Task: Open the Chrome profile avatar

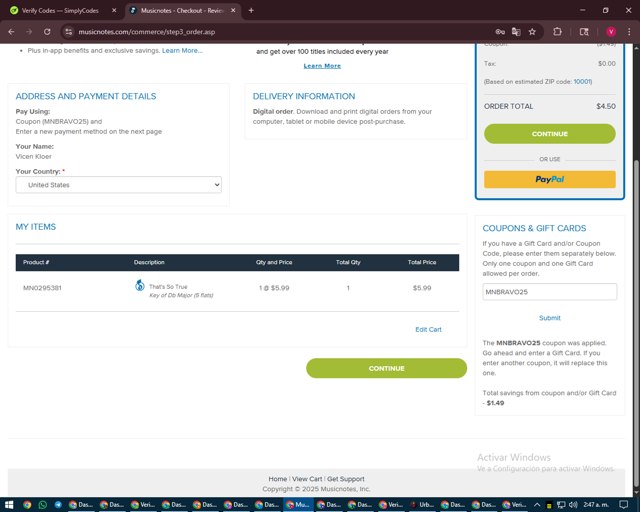Action: [611, 32]
